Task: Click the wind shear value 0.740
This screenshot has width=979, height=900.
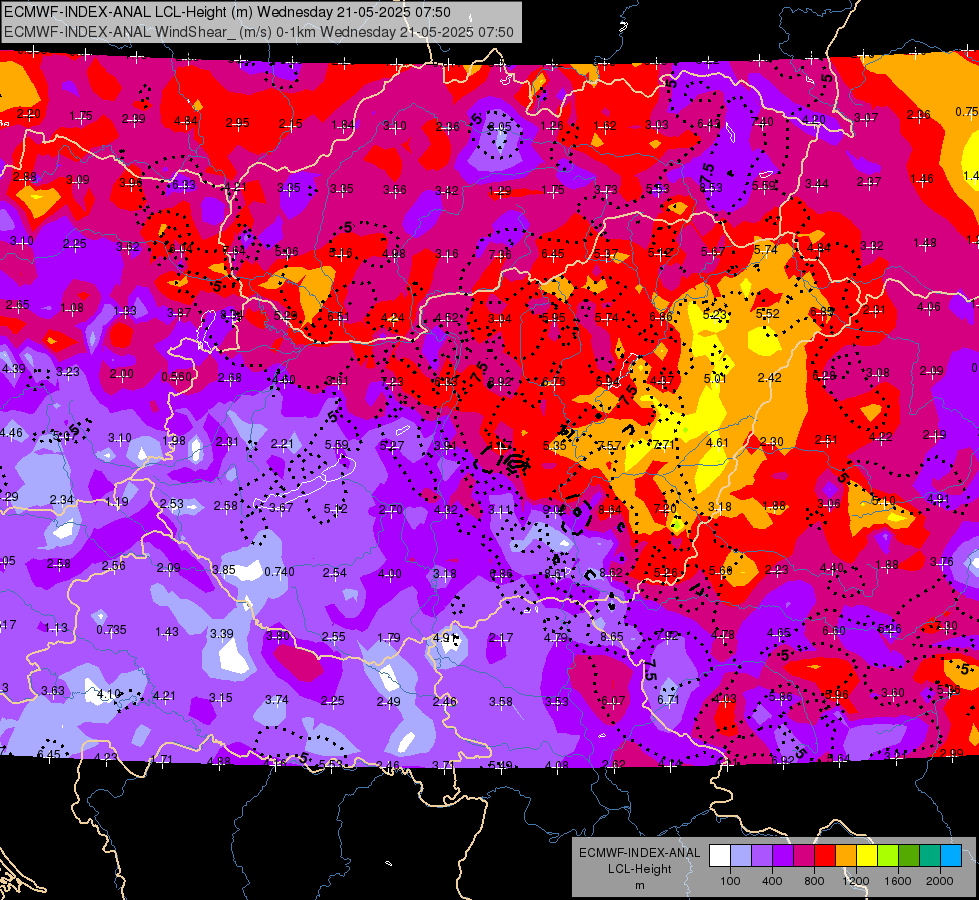Action: [x=279, y=571]
